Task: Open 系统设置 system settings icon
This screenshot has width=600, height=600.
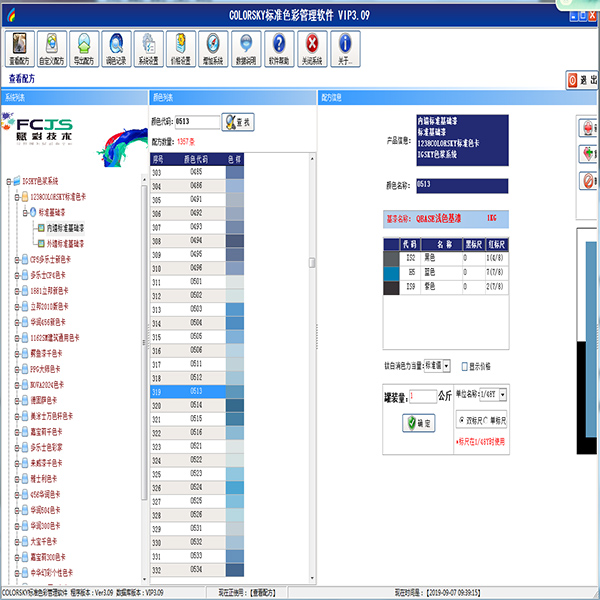Action: click(149, 48)
